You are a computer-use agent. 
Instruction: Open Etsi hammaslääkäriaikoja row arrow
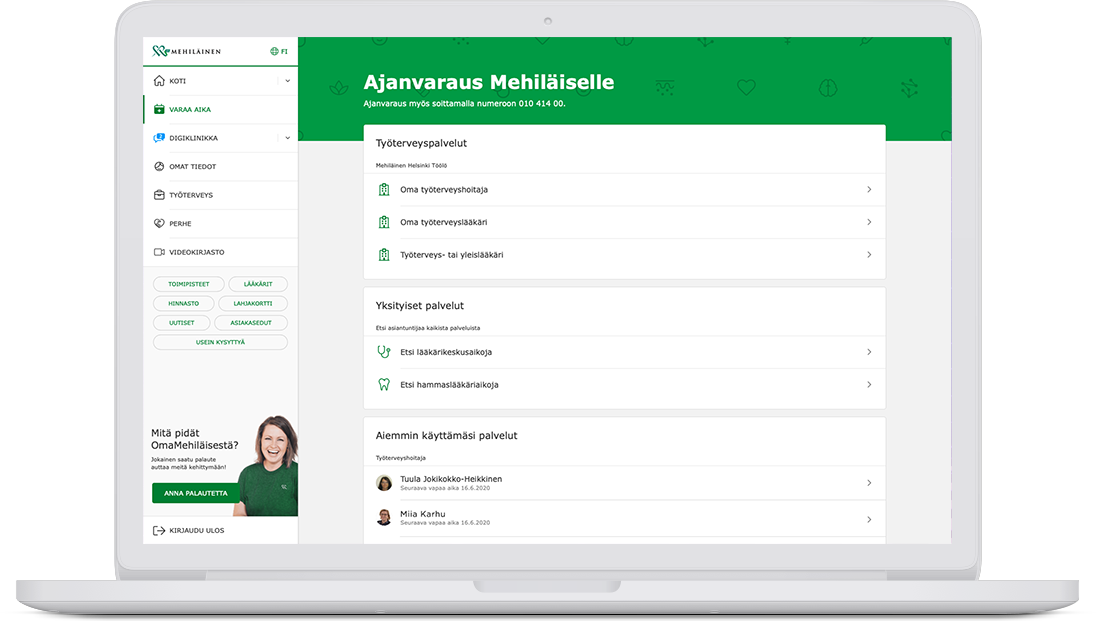point(869,385)
